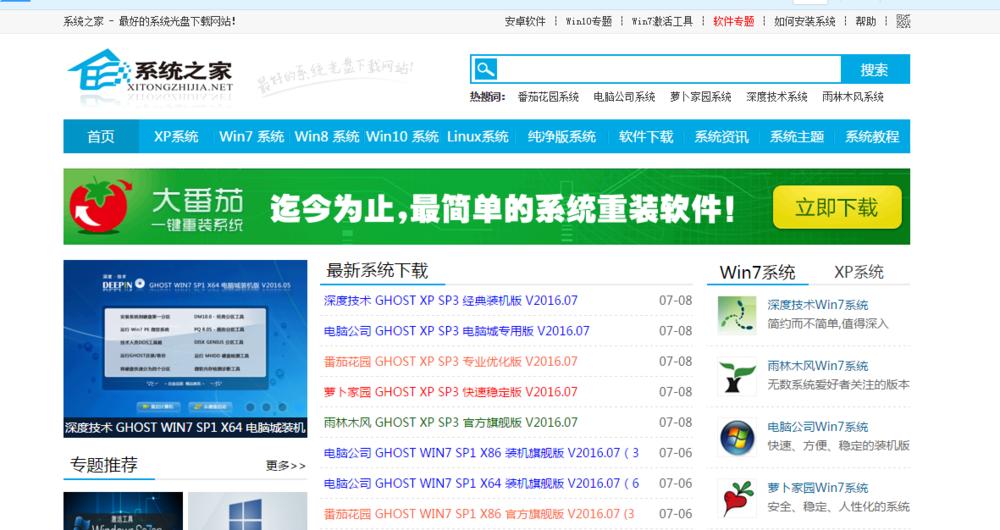This screenshot has height=530, width=1000.
Task: Click the DEEPIN GHOST WIN7 slideshow image
Action: click(x=186, y=339)
